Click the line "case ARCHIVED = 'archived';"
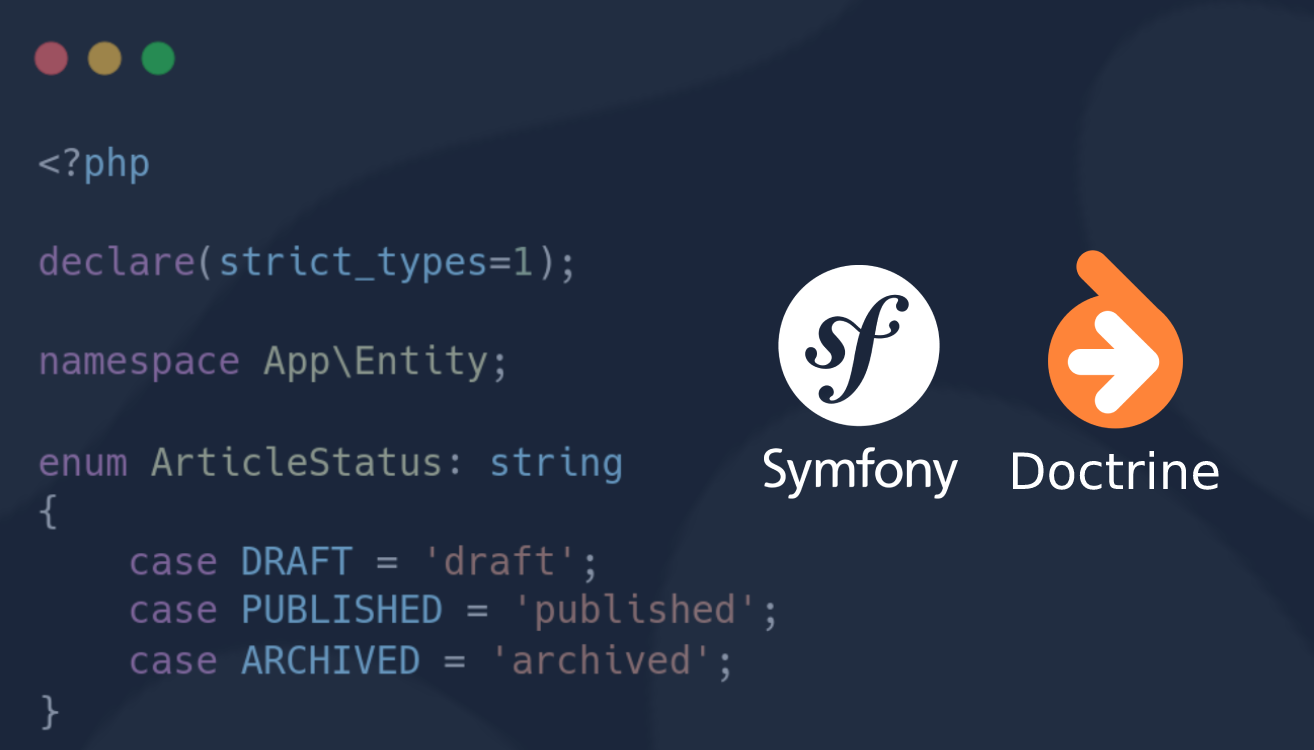Viewport: 1314px width, 750px height. tap(431, 661)
